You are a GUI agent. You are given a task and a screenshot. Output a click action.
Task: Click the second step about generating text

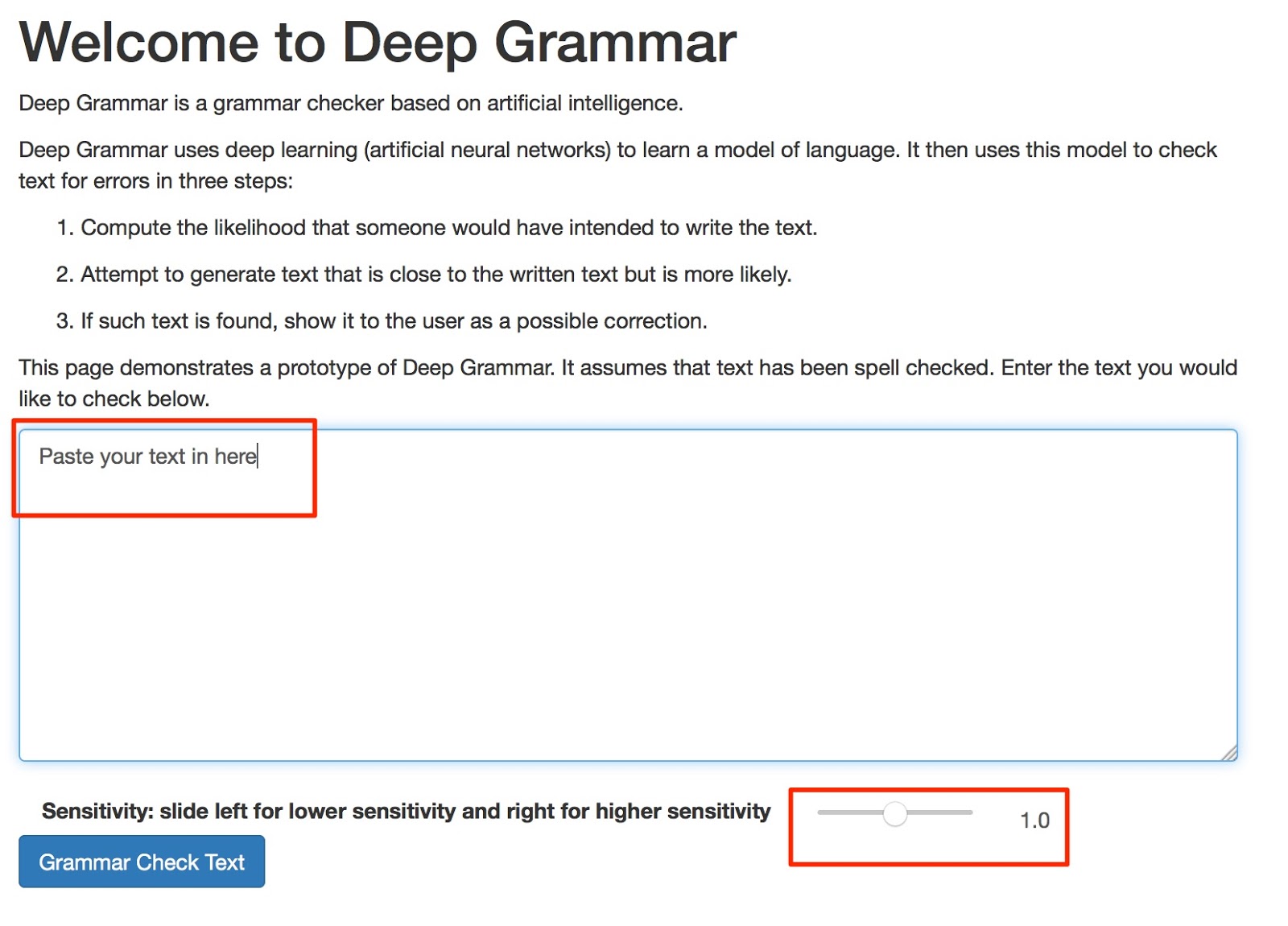[x=423, y=275]
